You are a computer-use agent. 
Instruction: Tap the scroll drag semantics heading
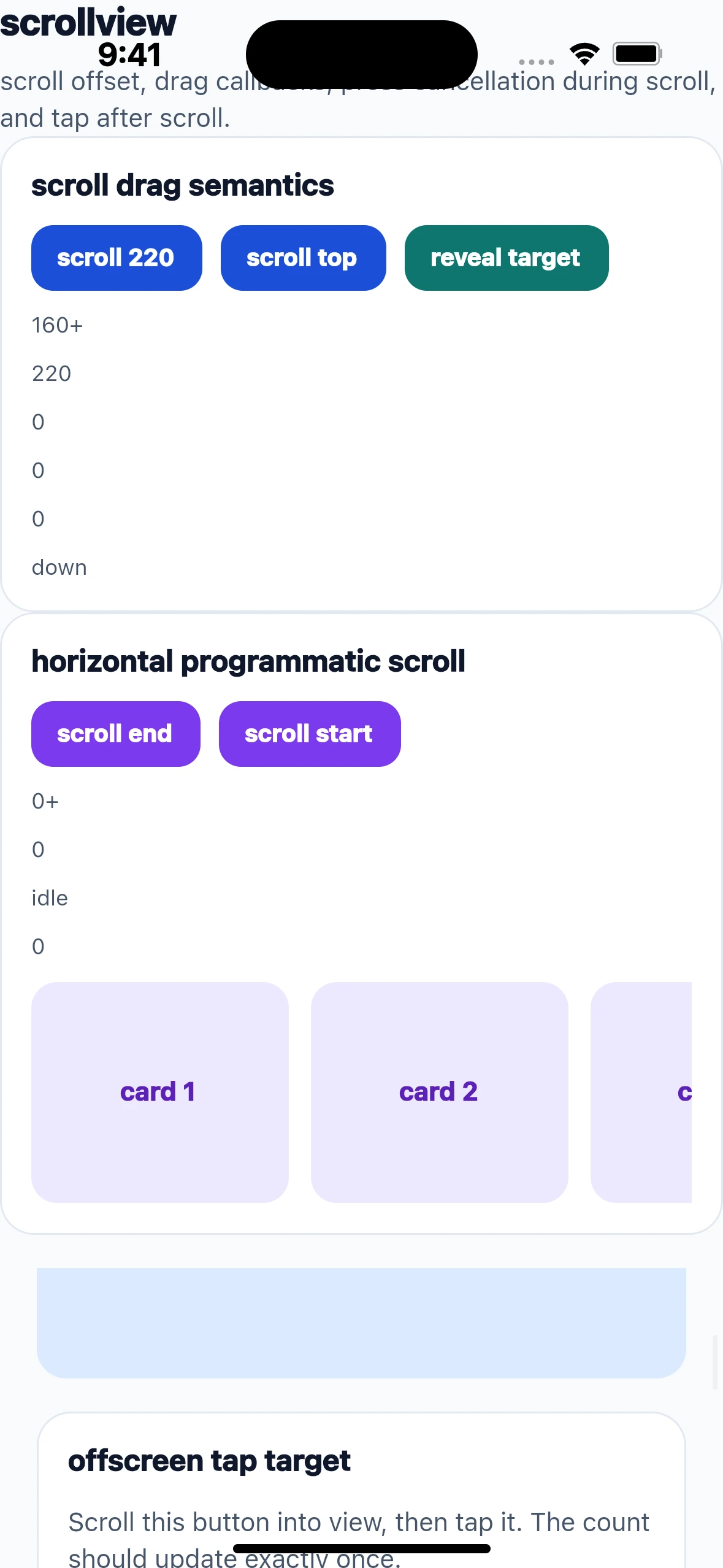(183, 186)
